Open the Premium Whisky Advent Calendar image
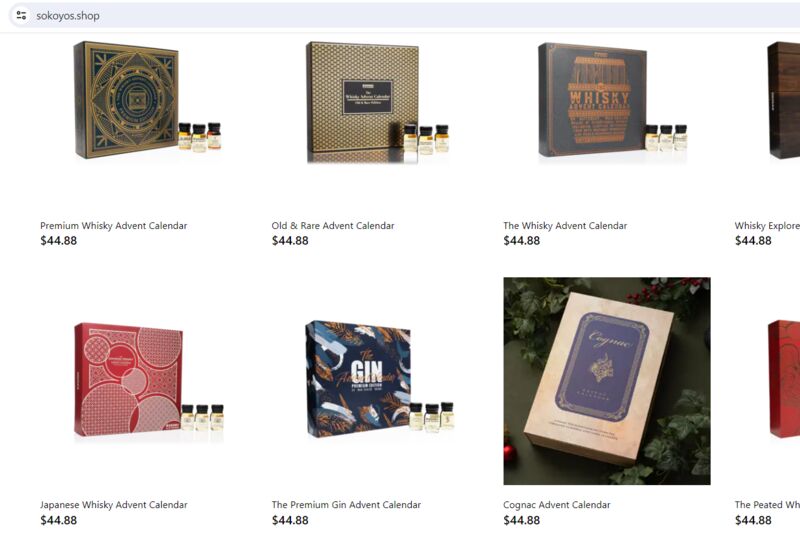800x557 pixels. (x=148, y=100)
